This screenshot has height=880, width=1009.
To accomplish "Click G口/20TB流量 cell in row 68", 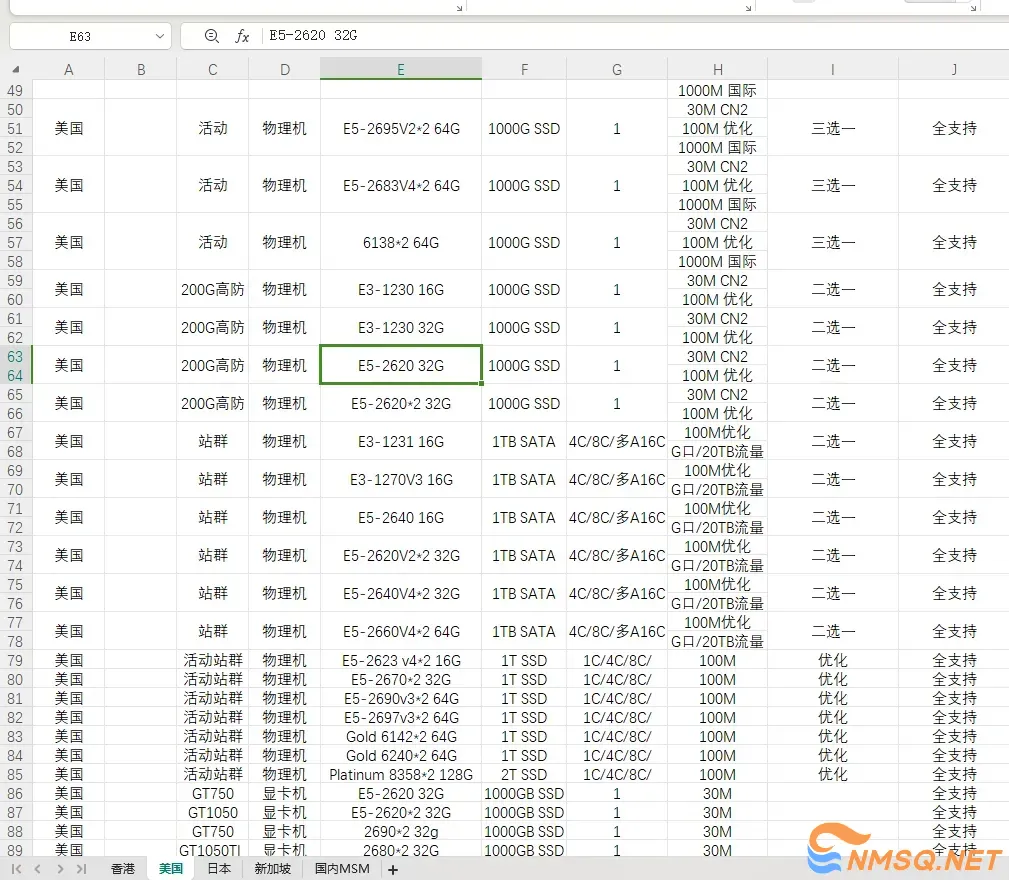I will click(717, 452).
